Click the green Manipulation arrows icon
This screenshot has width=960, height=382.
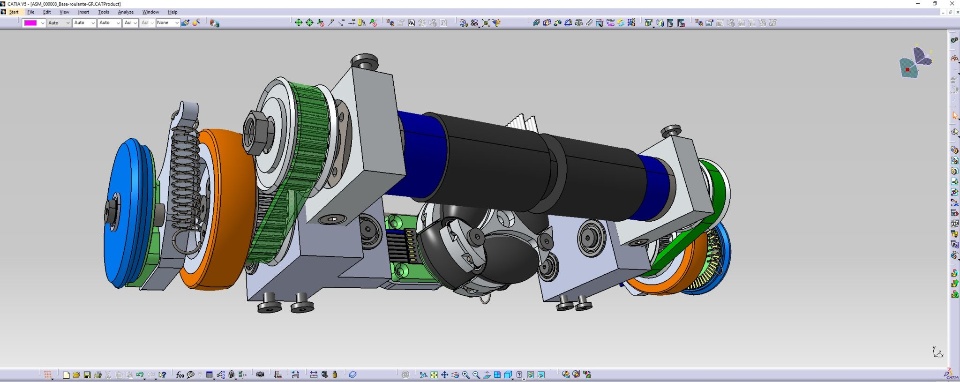click(x=299, y=23)
